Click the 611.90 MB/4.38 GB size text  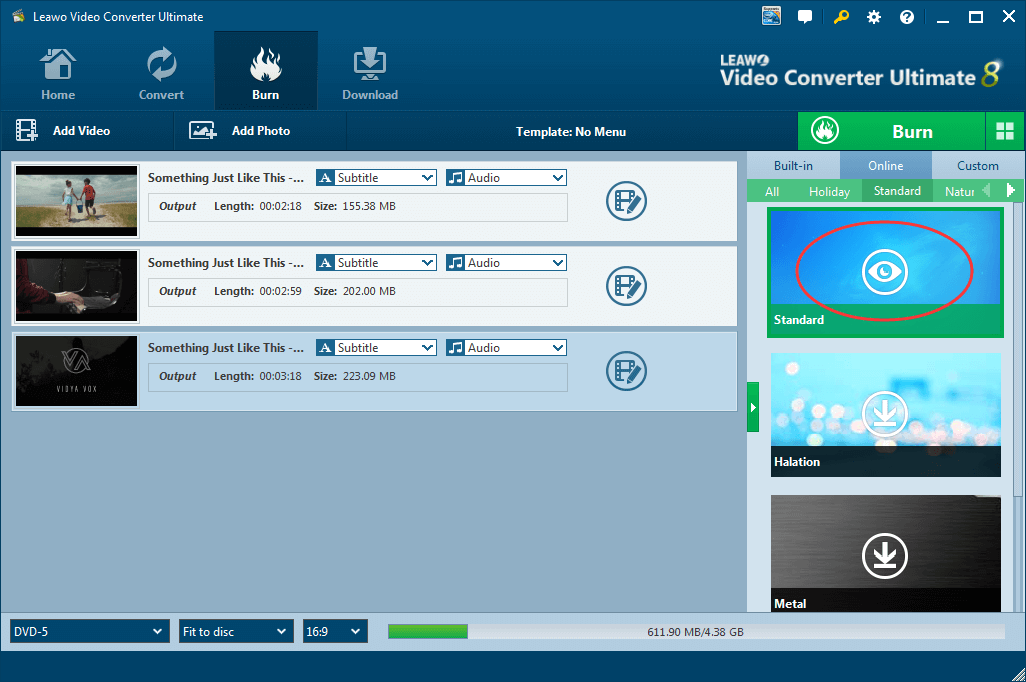[696, 632]
